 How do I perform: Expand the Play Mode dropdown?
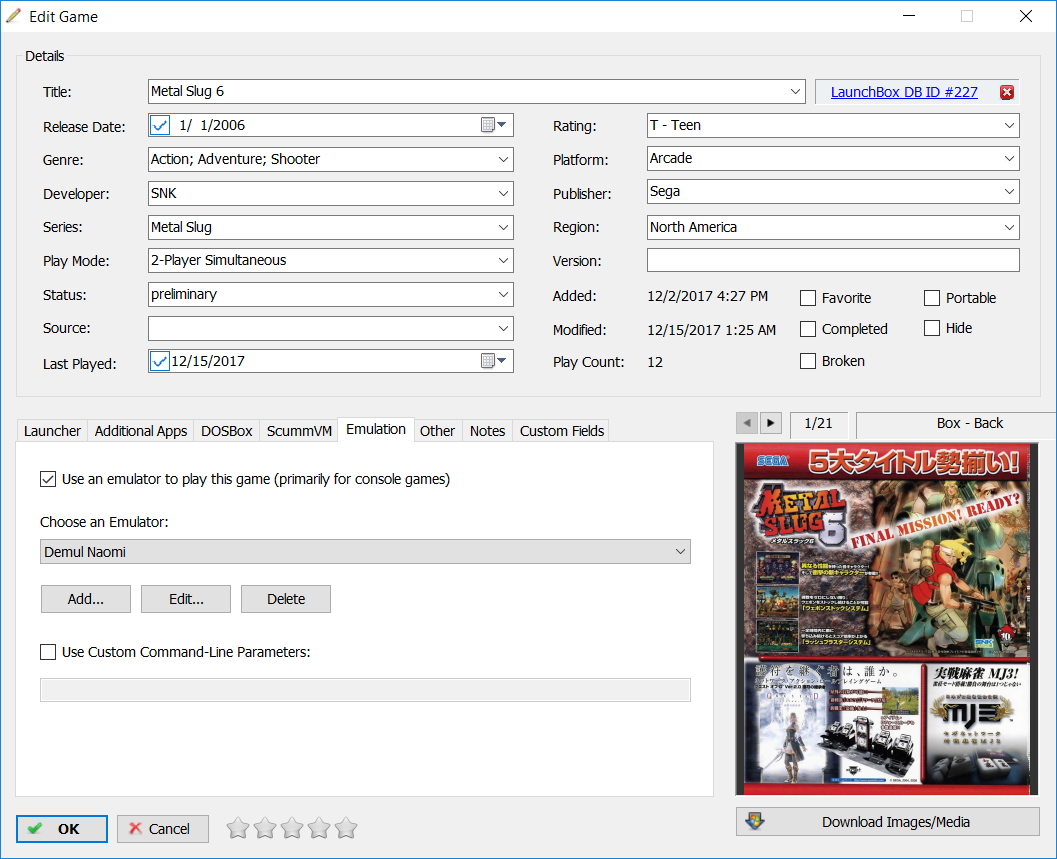[x=504, y=260]
